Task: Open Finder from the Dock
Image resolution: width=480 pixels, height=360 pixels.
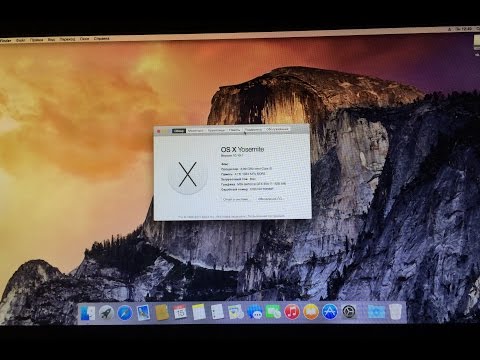Action: pos(87,313)
